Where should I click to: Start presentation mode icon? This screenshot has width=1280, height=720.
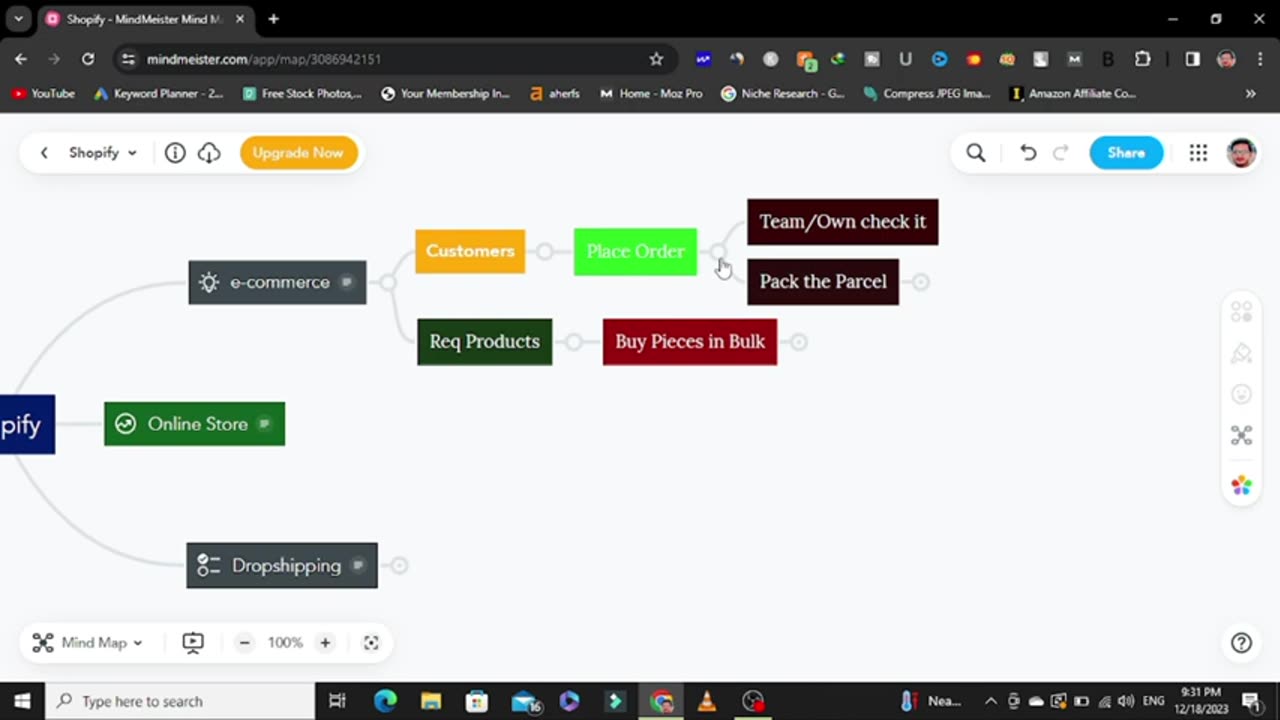(x=193, y=643)
